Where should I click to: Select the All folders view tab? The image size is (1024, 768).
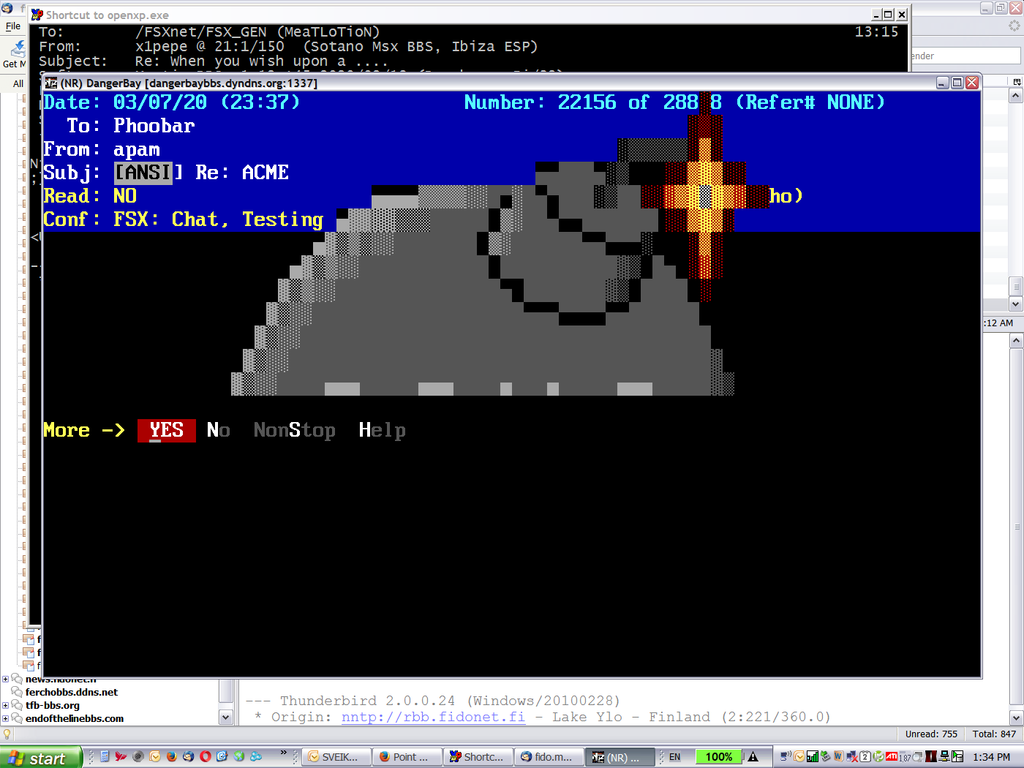coord(18,84)
